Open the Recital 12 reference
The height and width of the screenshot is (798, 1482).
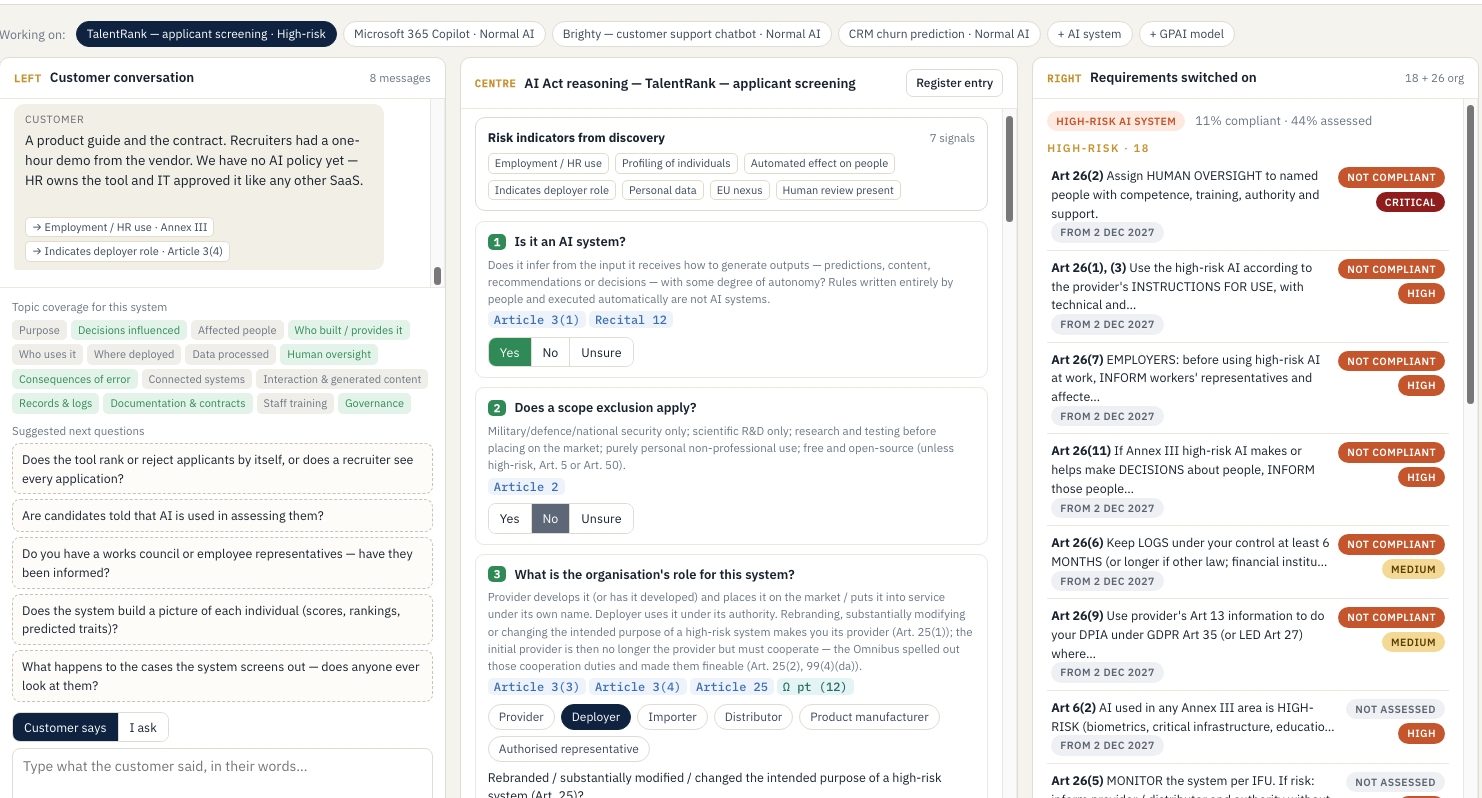tap(630, 320)
